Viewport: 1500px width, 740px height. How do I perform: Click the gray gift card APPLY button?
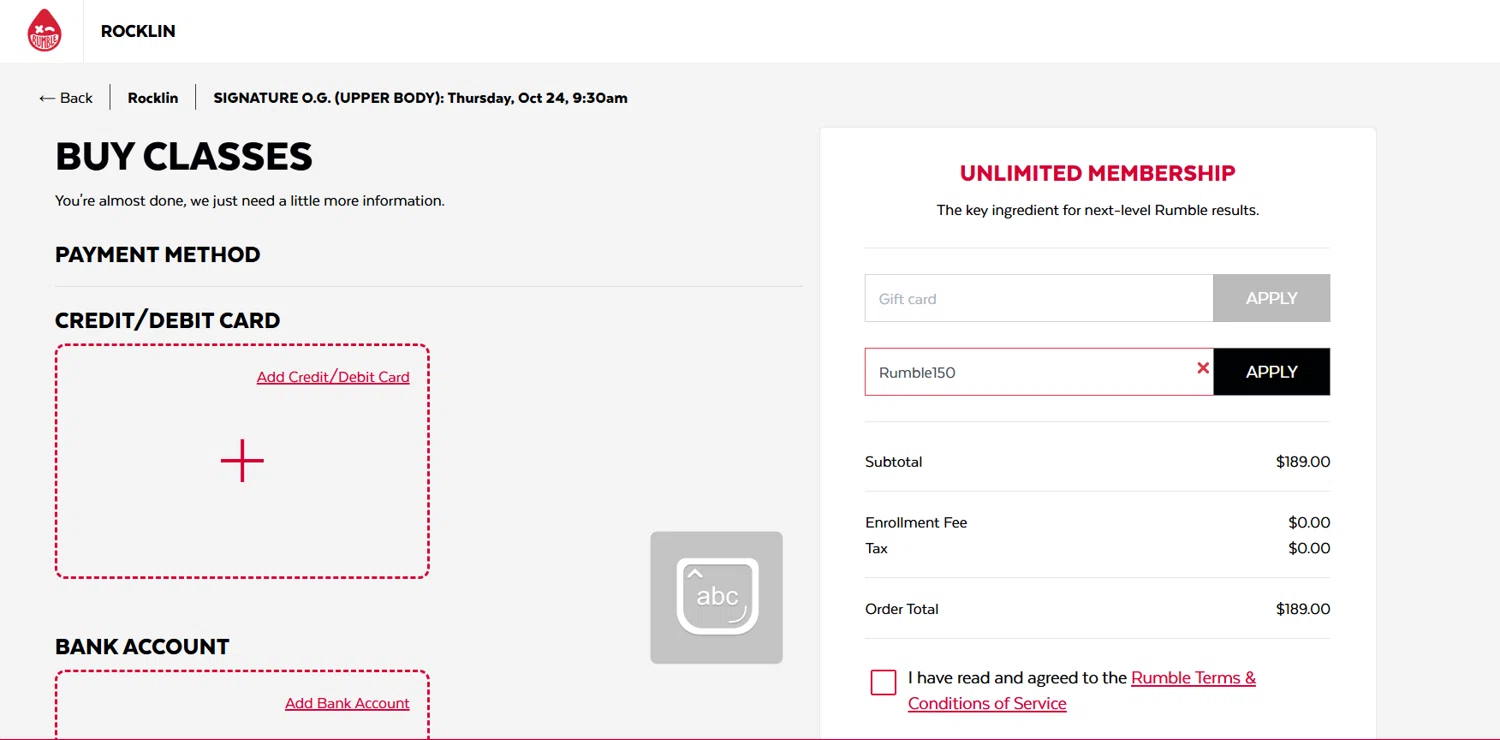[x=1271, y=298]
